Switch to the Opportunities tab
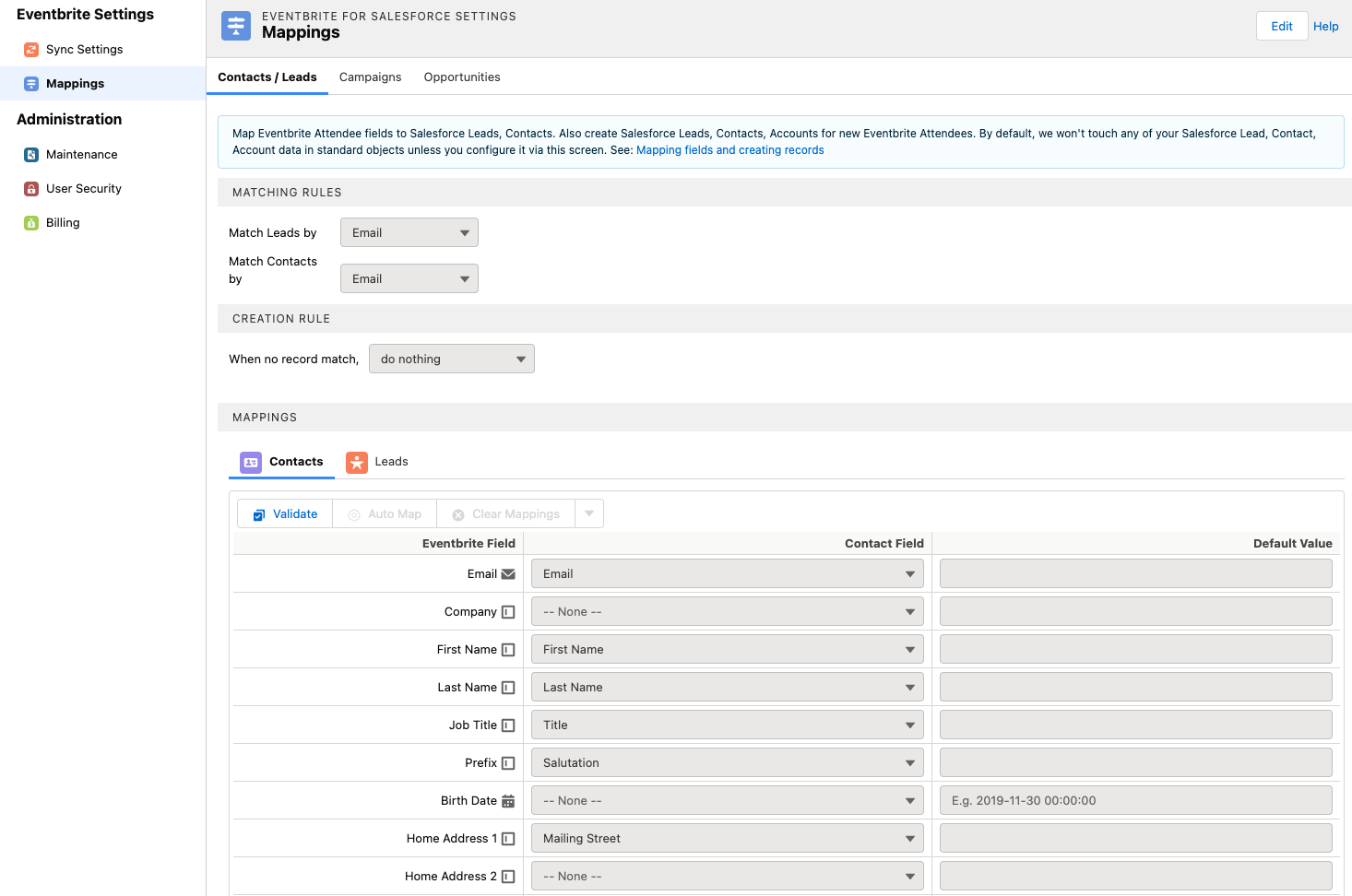The height and width of the screenshot is (896, 1352). [462, 77]
